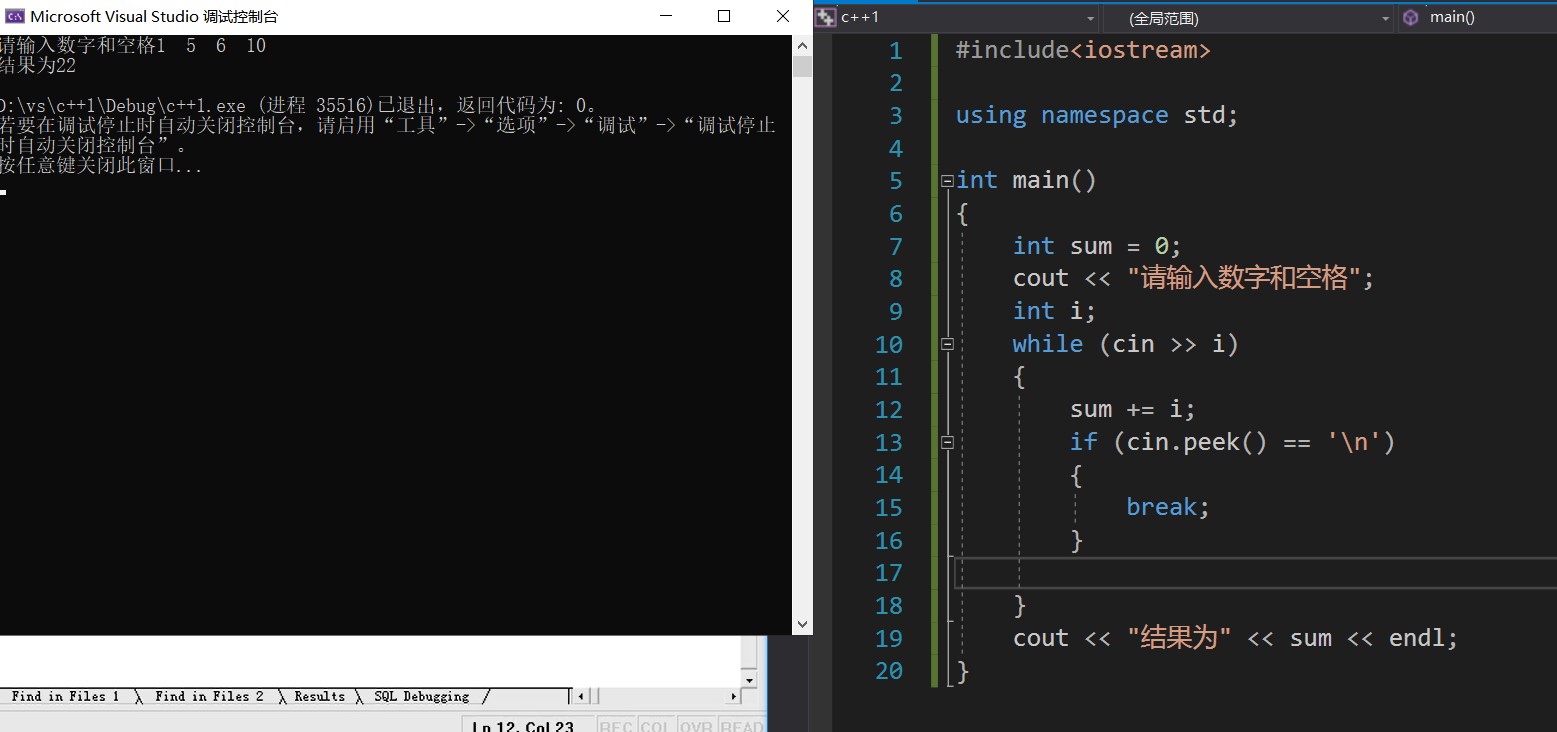
Task: Collapse the int main() code block
Action: 947,181
